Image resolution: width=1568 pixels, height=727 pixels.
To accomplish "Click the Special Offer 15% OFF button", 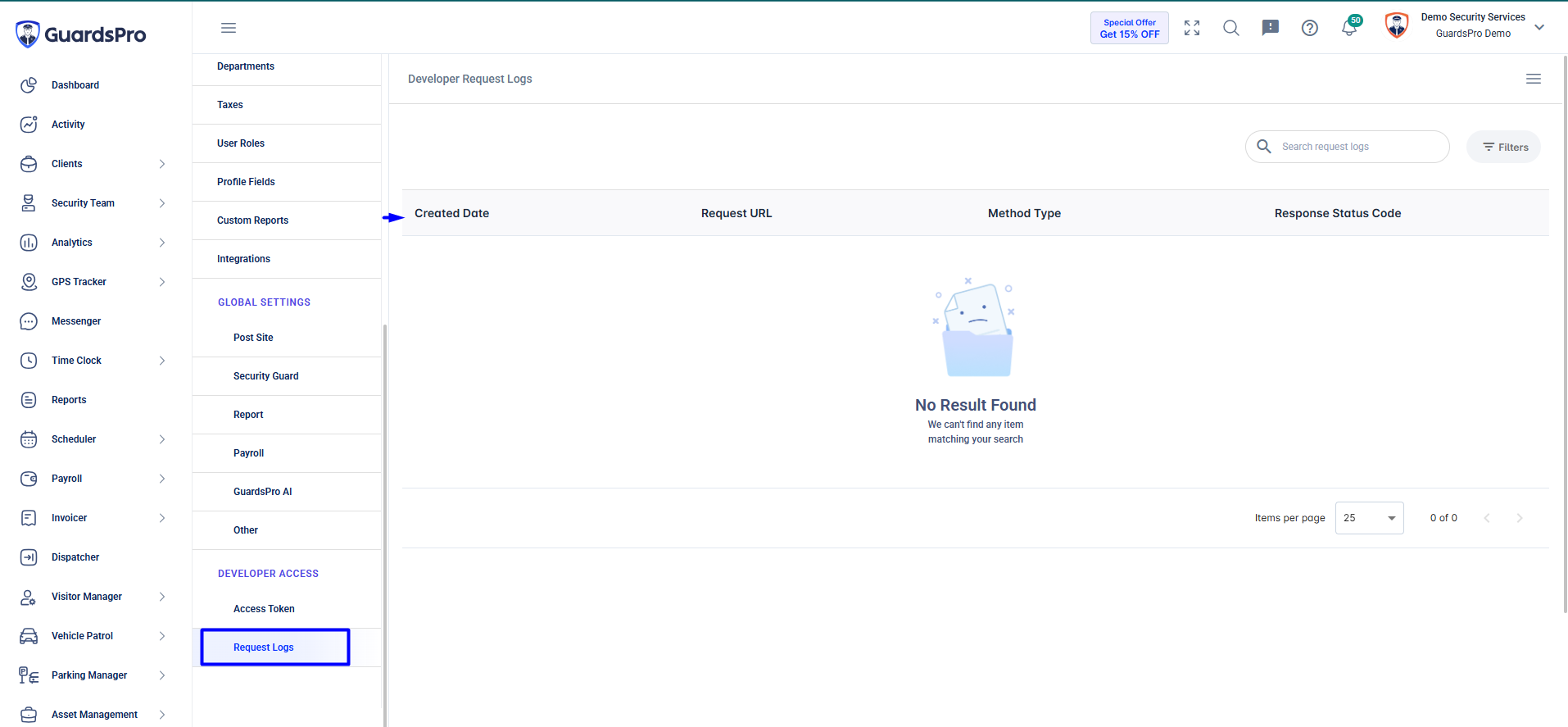I will (x=1130, y=28).
